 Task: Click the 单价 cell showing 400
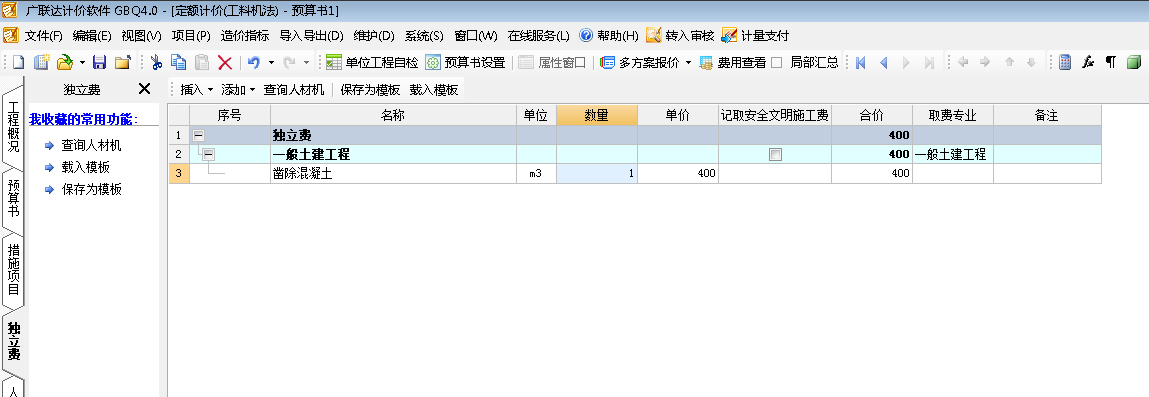[x=678, y=174]
